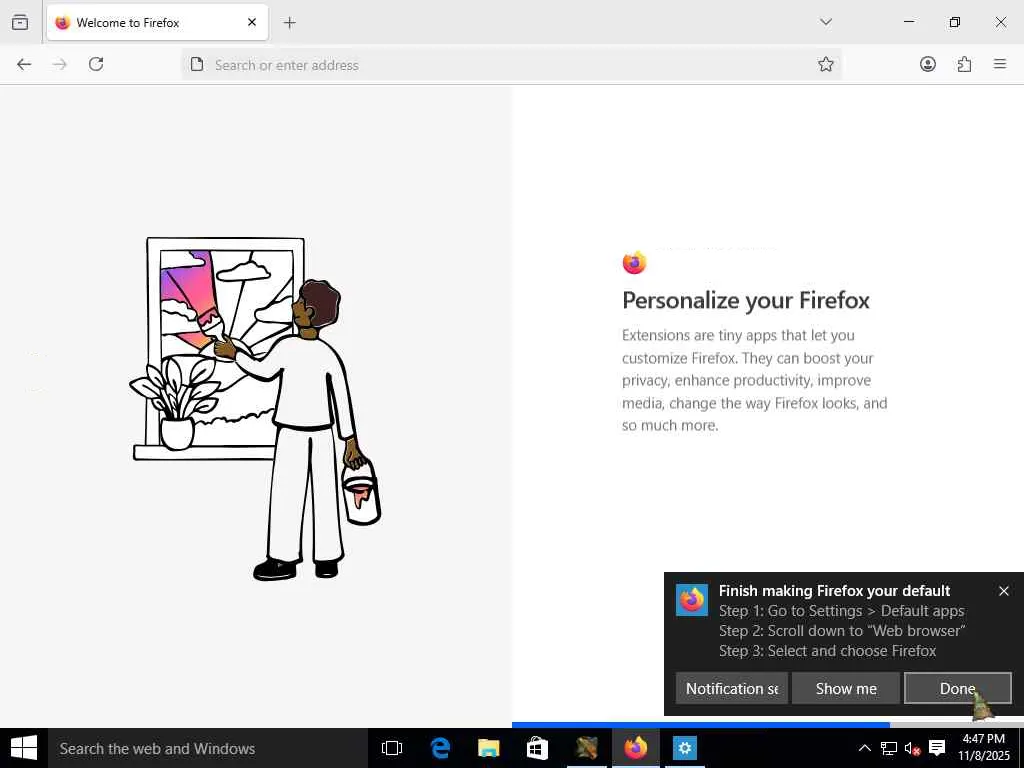1024x768 pixels.
Task: Open the taskbar app left of Firefox
Action: [586, 748]
